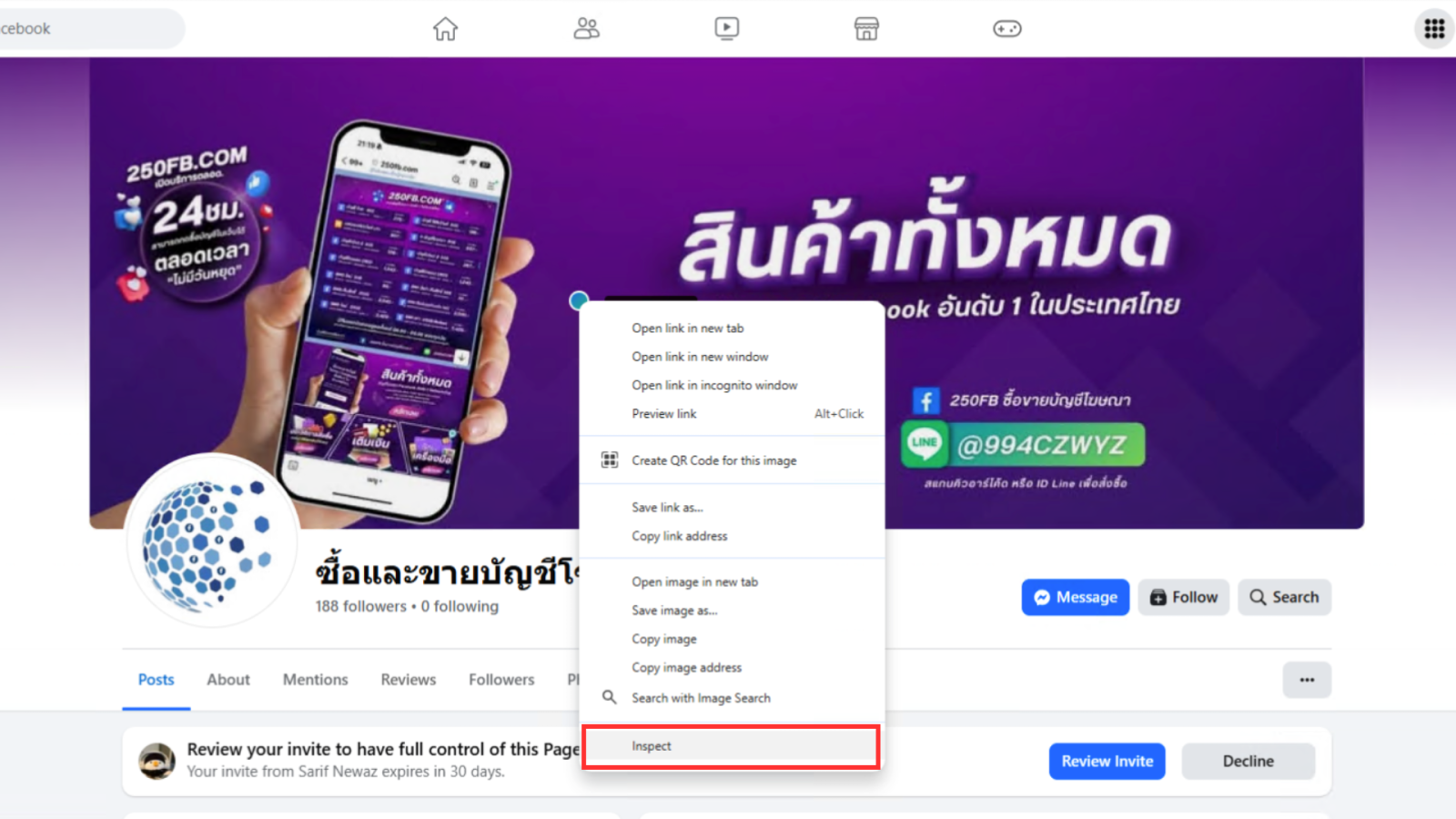Open the nine-dot apps menu grid
This screenshot has width=1456, height=819.
pos(1434,29)
